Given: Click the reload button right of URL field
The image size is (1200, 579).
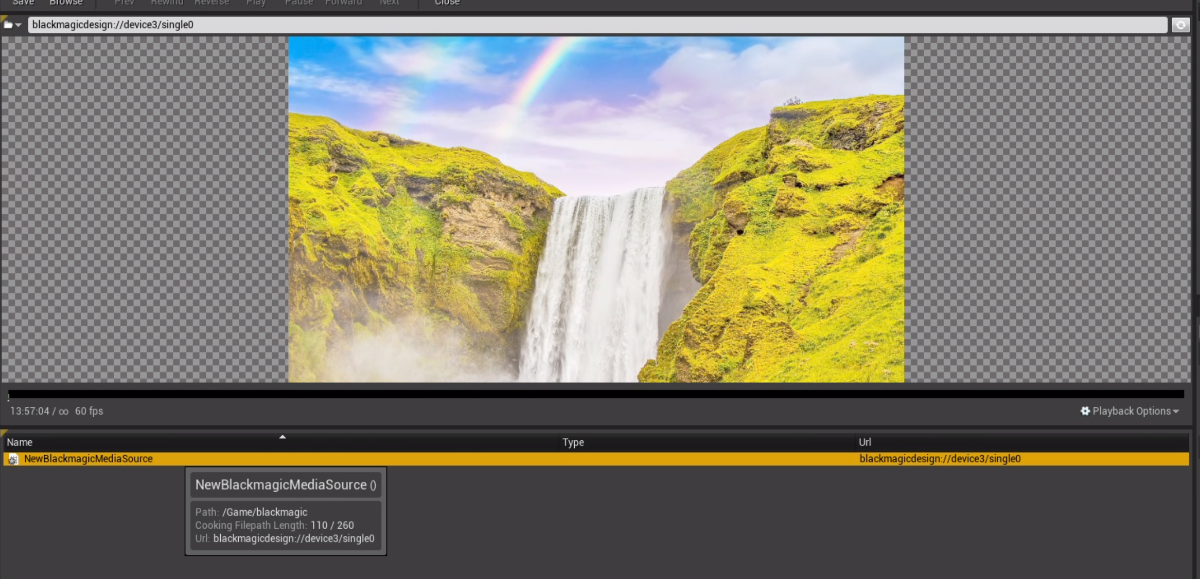Looking at the screenshot, I should (x=1180, y=25).
